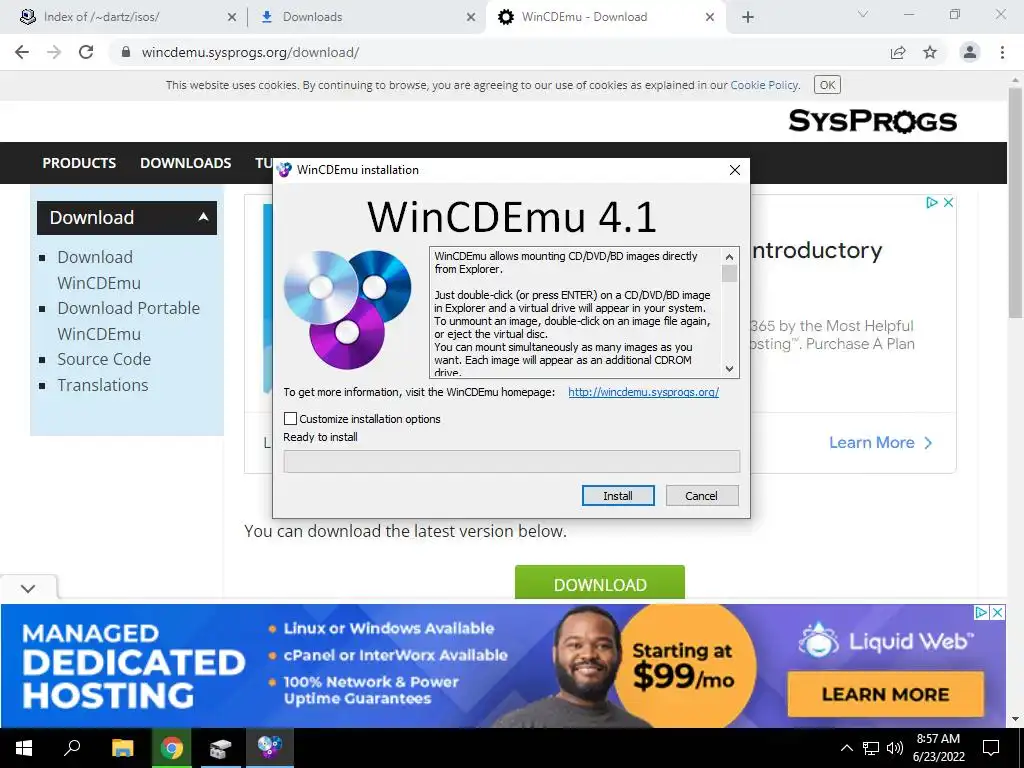Collapse the Download sidebar section

point(203,217)
